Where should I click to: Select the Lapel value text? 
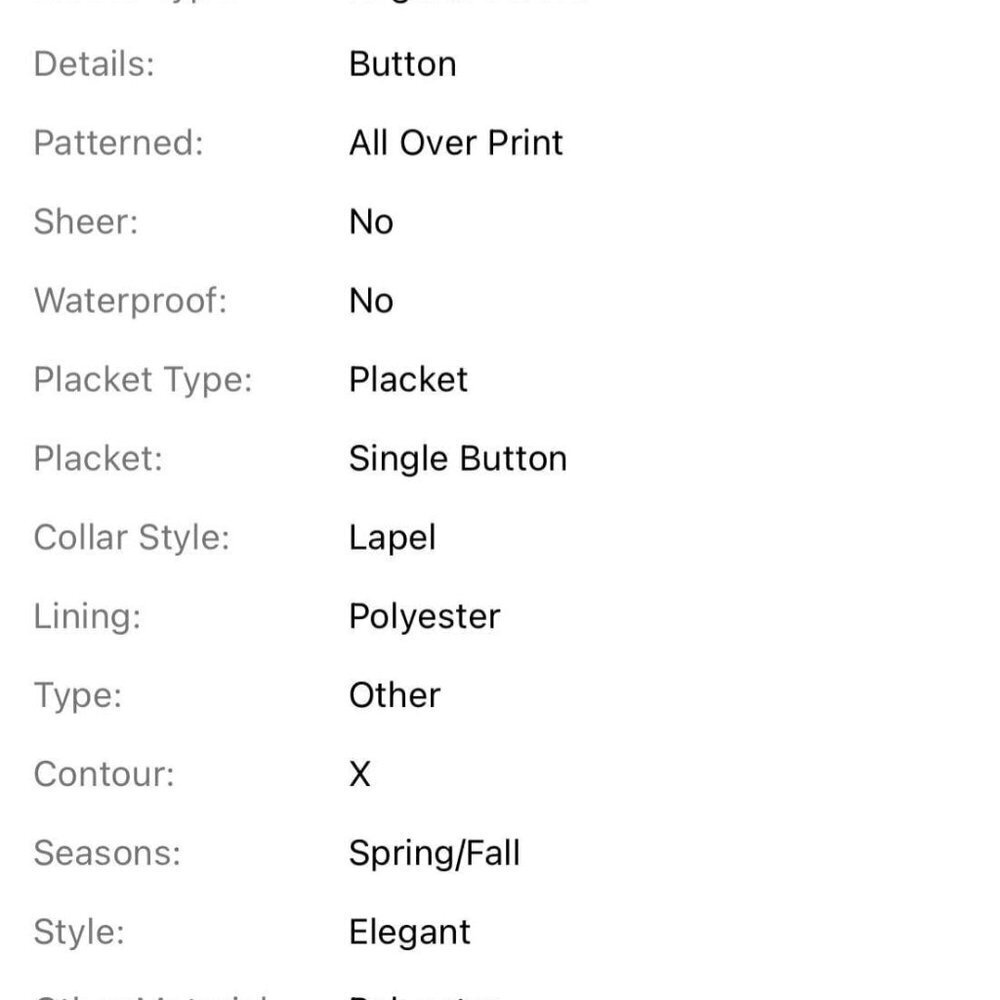pyautogui.click(x=392, y=538)
